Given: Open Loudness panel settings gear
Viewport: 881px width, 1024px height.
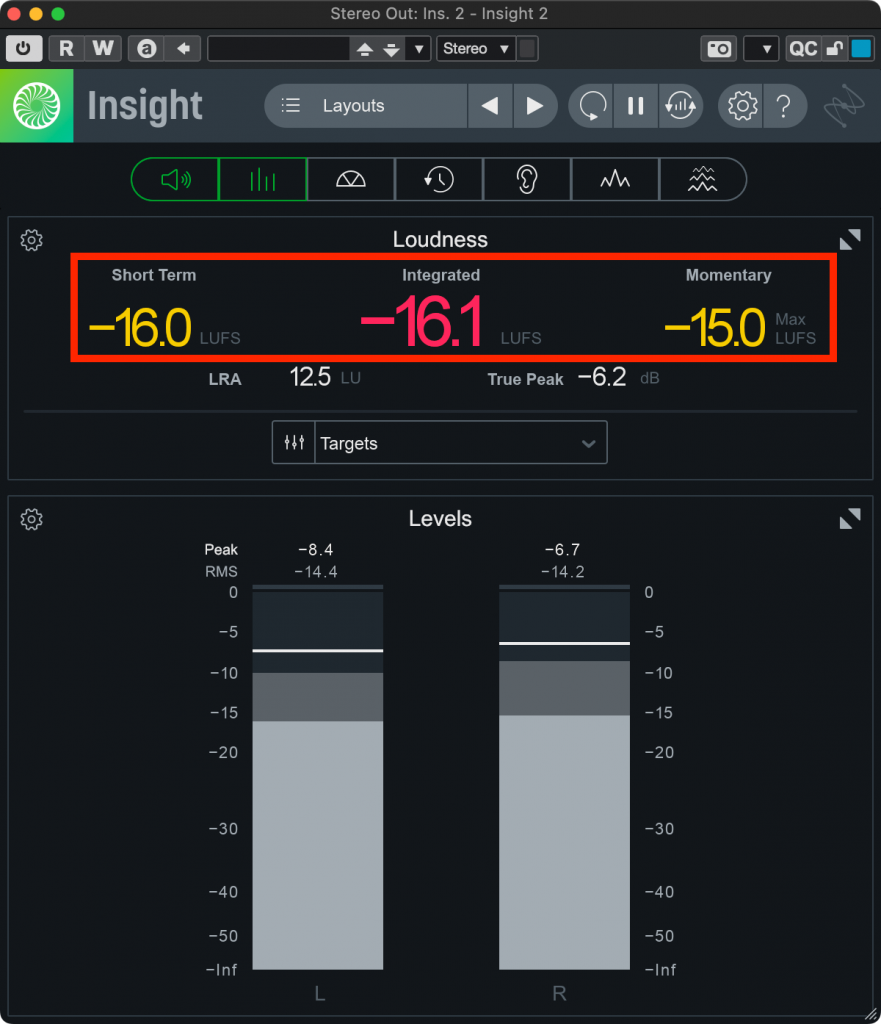Looking at the screenshot, I should (x=32, y=240).
